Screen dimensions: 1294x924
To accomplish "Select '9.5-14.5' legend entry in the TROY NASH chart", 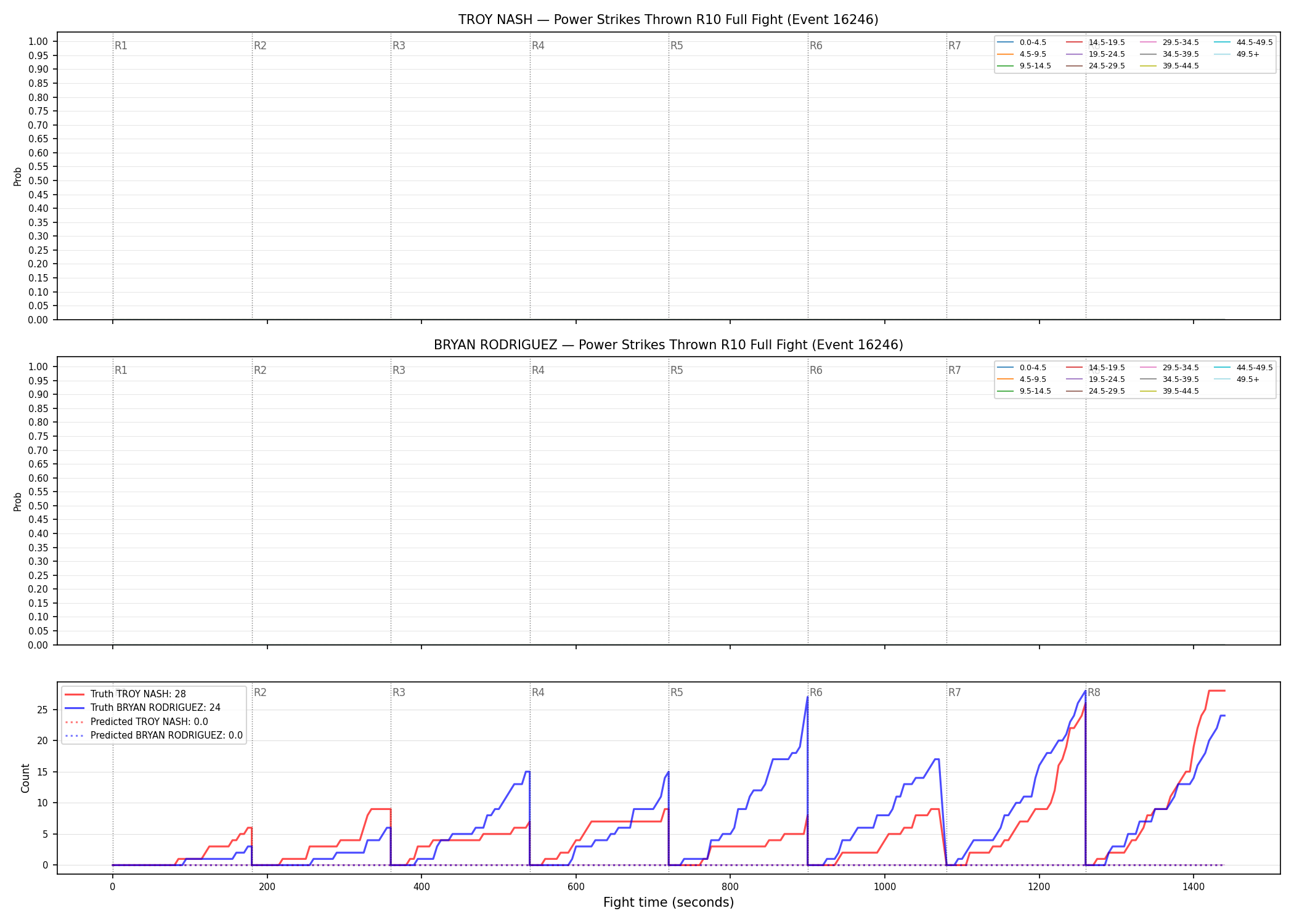I will point(1025,66).
